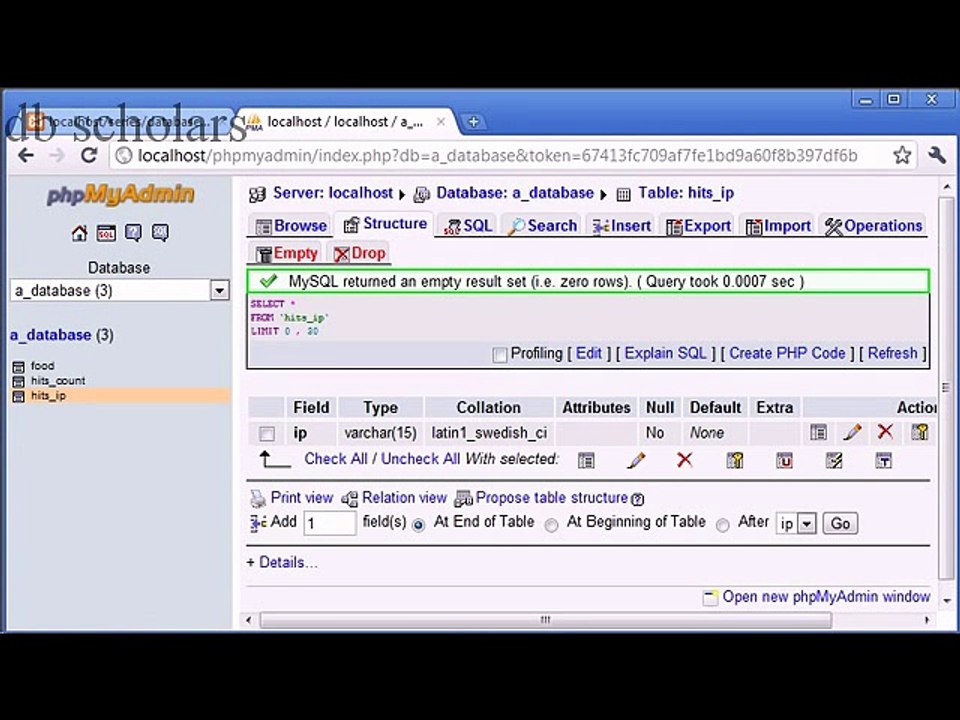
Task: Open the Insert tab
Action: pos(621,226)
